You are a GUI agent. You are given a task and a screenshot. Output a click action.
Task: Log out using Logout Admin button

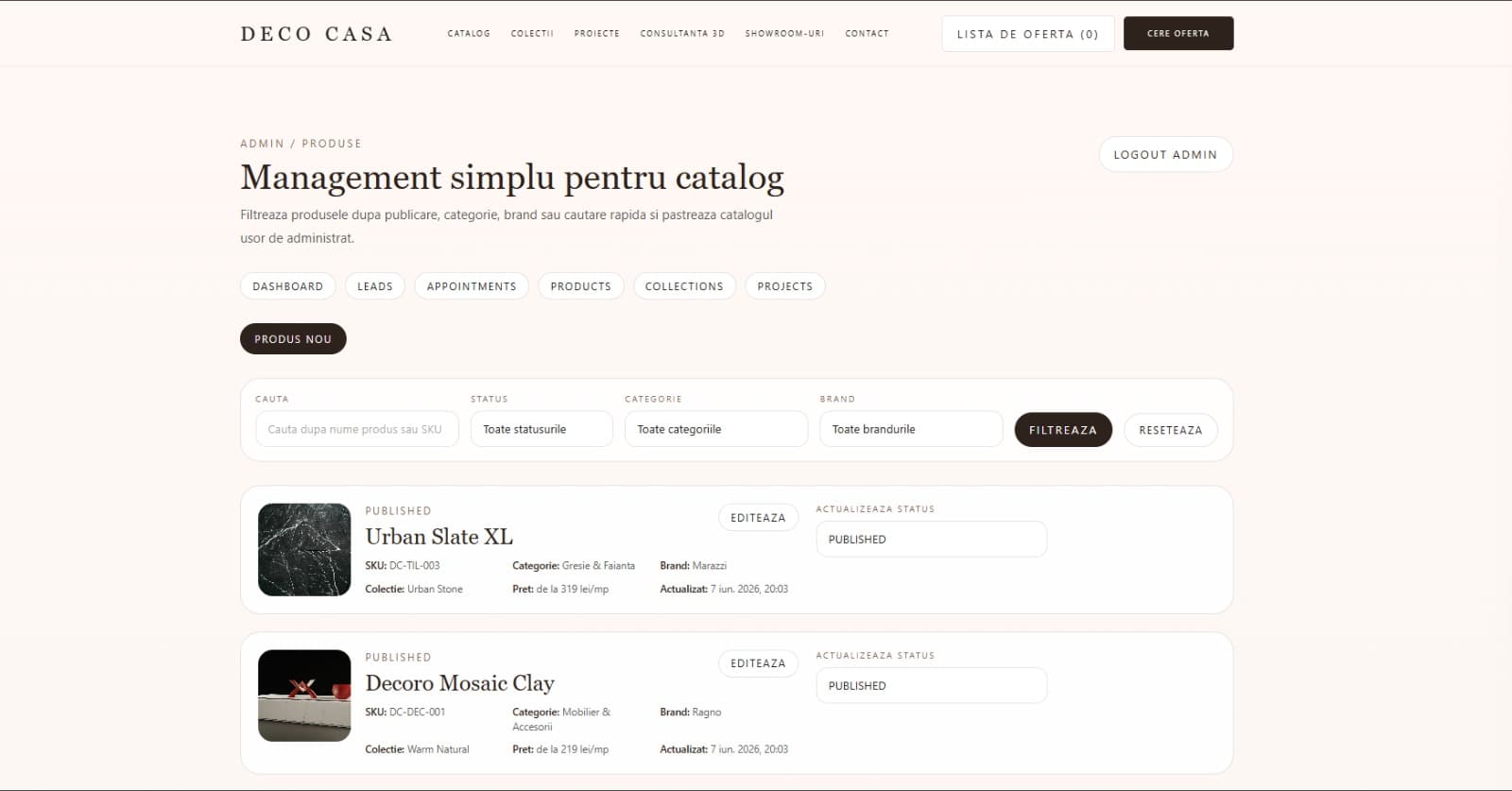point(1165,154)
